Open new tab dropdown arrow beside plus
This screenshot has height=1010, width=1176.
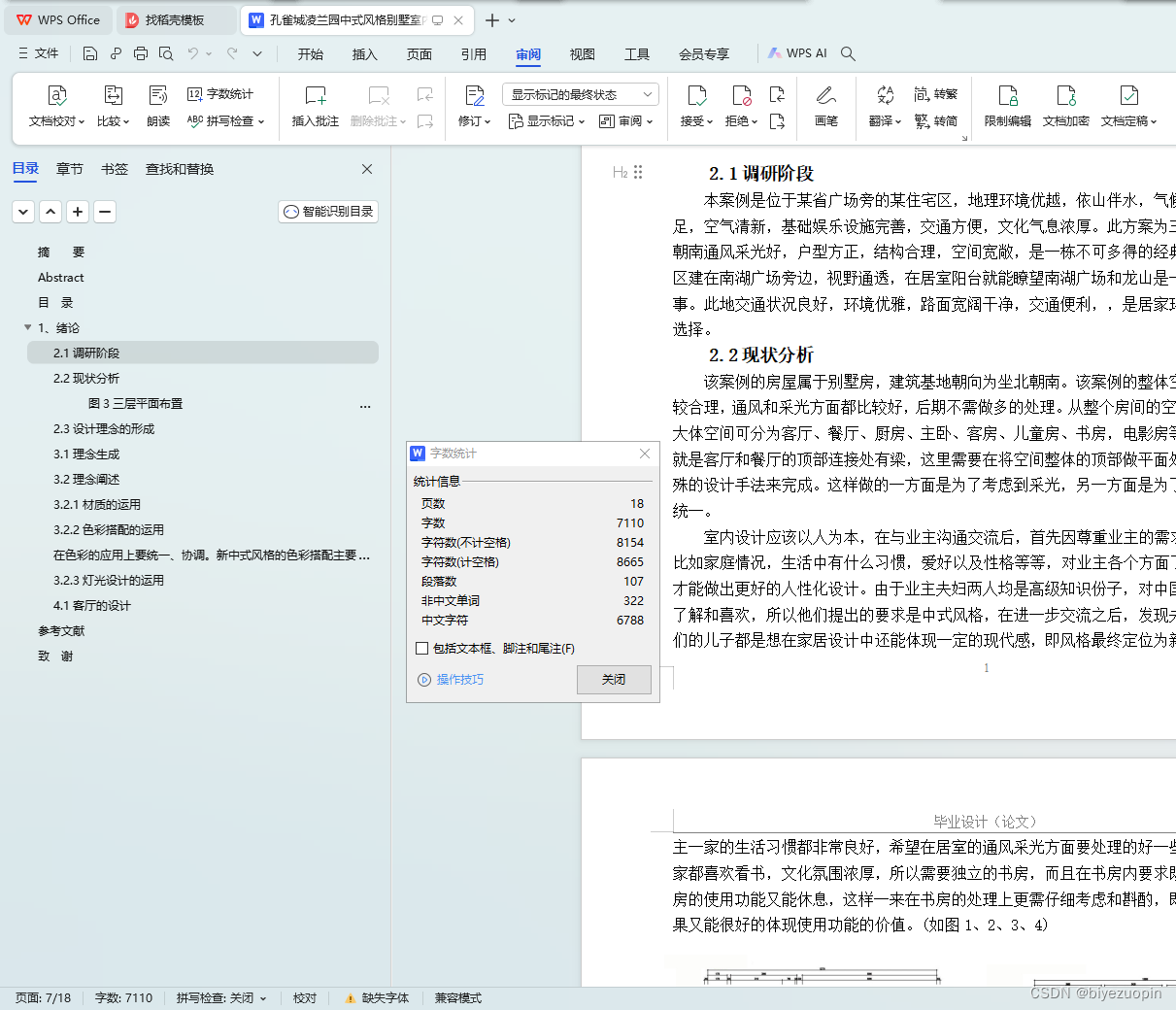point(512,20)
